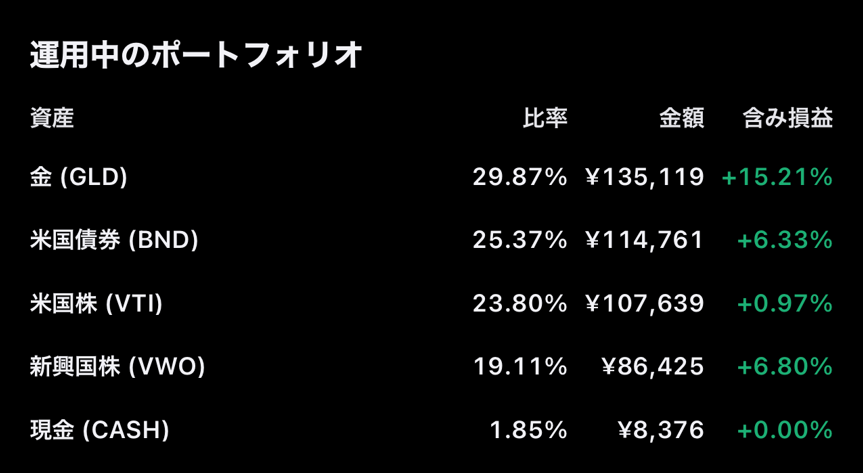This screenshot has width=863, height=473.
Task: Open the 米国債券 (BND) asset
Action: (114, 241)
